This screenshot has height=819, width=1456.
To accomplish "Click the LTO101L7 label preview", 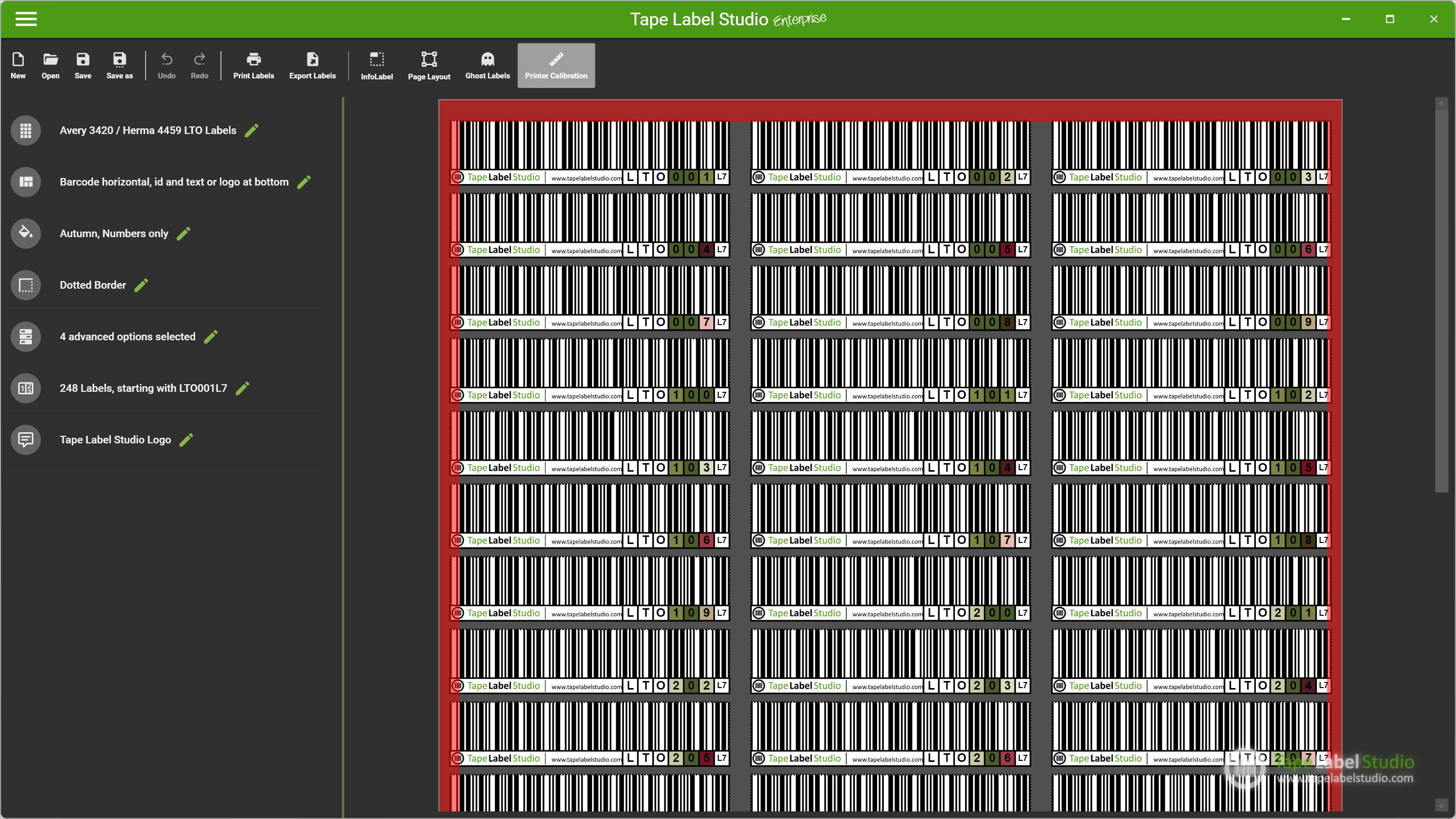I will point(891,371).
